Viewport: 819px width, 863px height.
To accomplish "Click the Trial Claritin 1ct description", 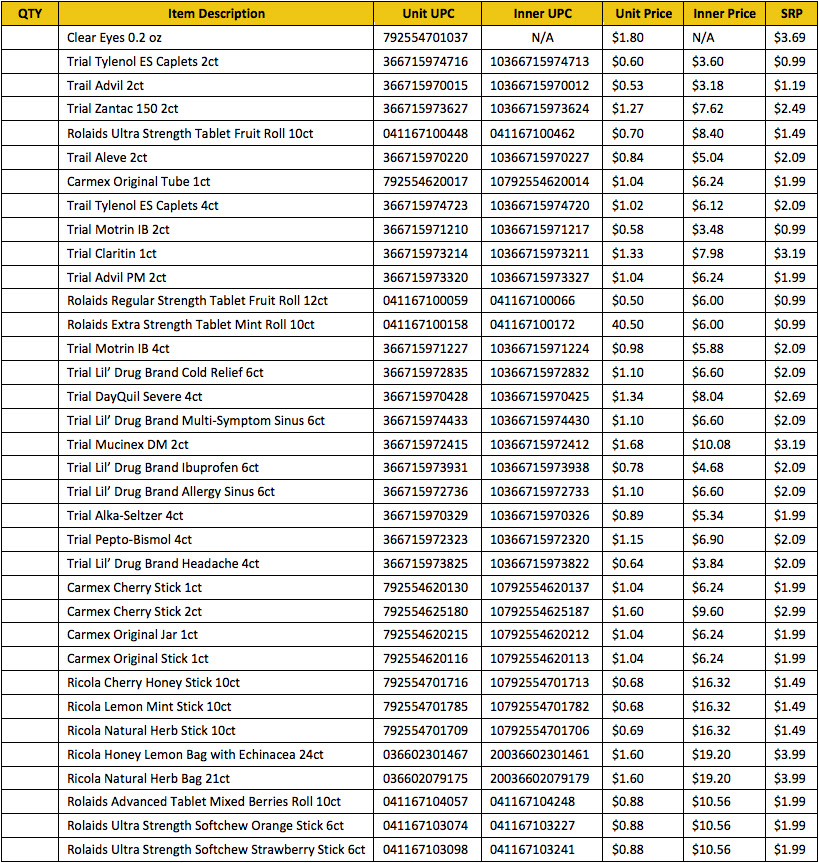I will click(x=112, y=254).
